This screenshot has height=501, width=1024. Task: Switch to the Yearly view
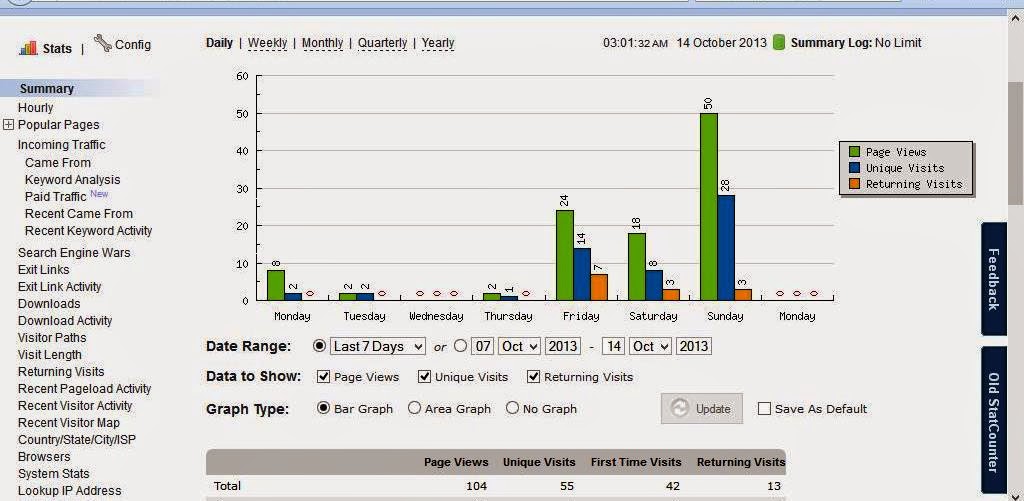pyautogui.click(x=438, y=43)
